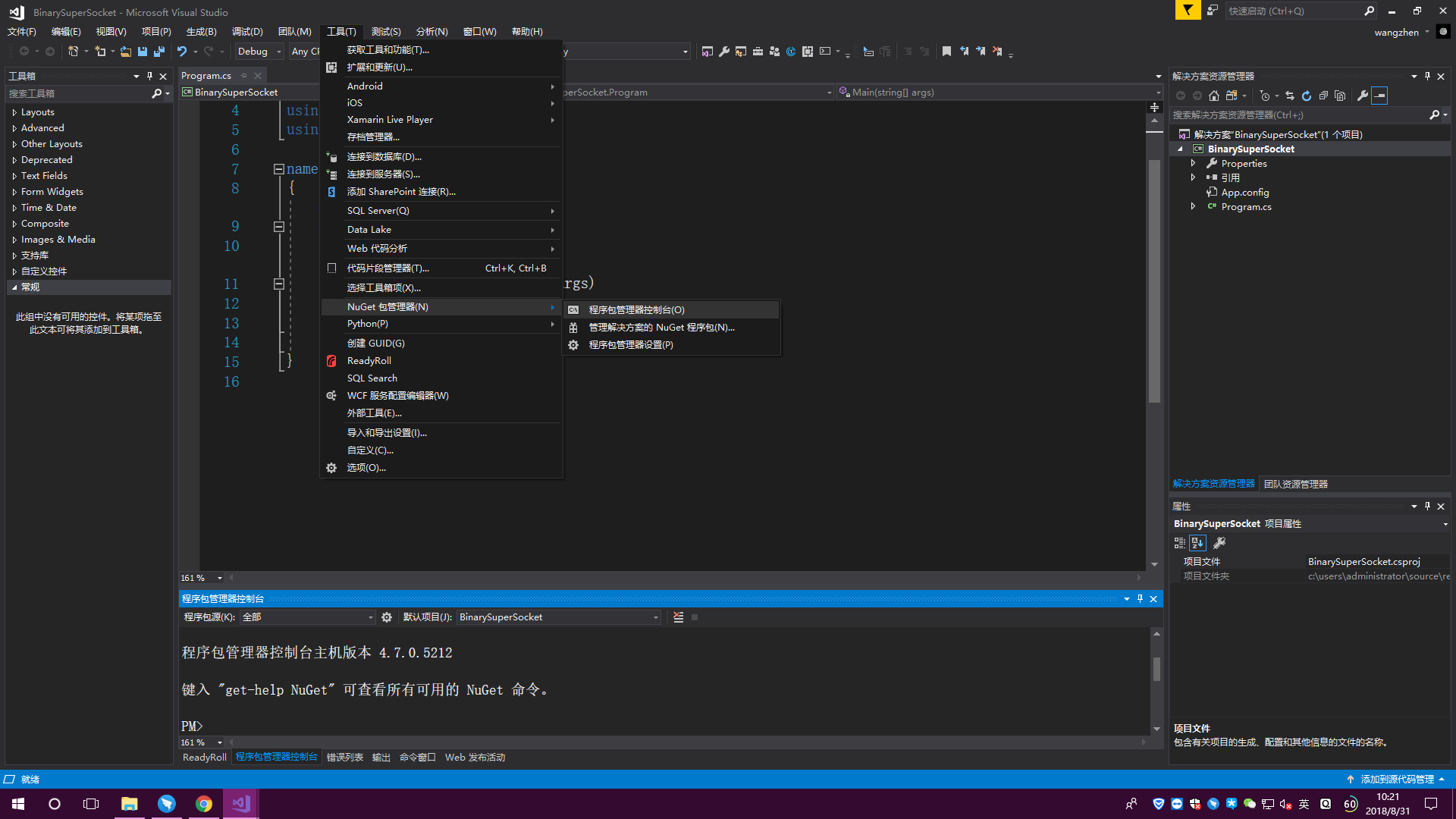This screenshot has height=819, width=1456.
Task: Click Solution Explorer properties wrench icon
Action: click(x=1363, y=96)
